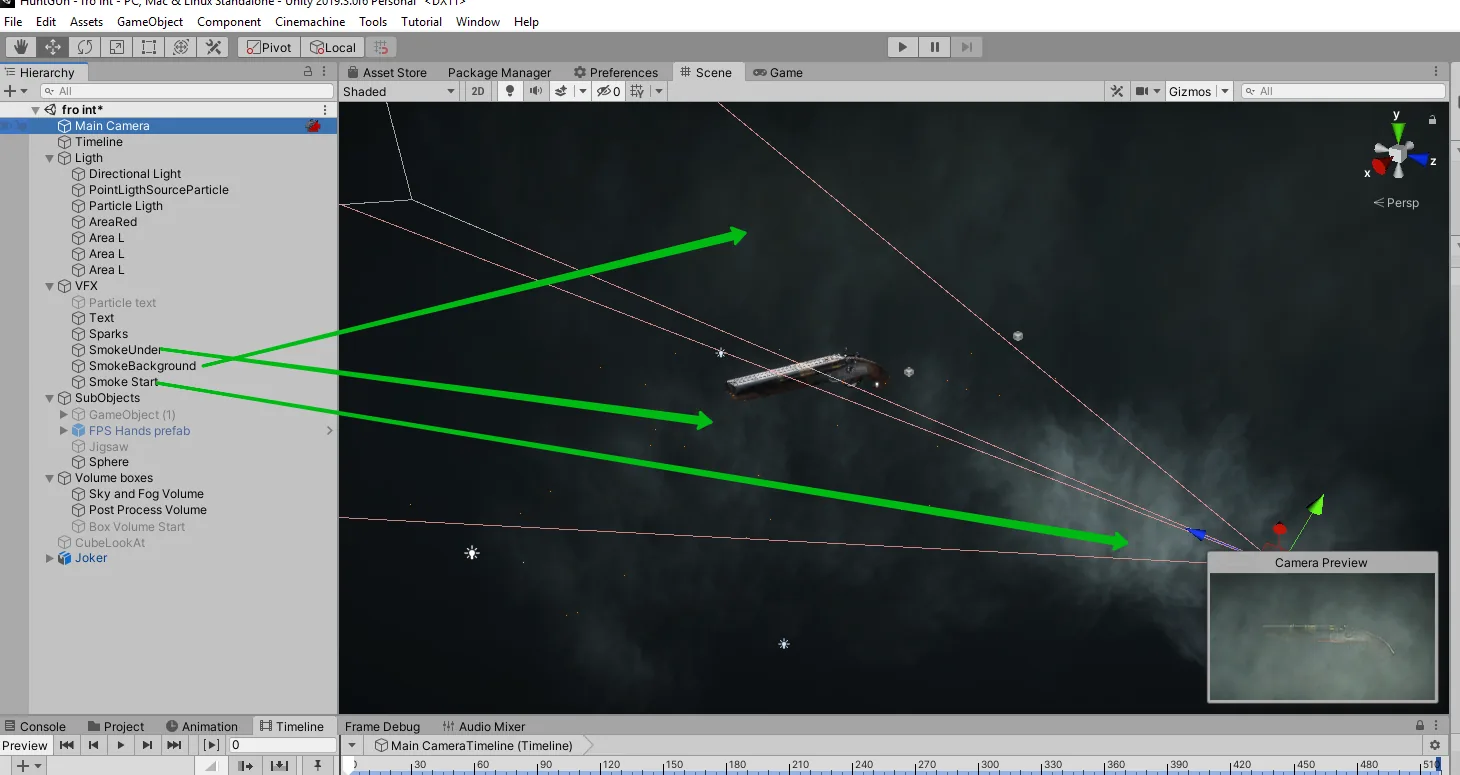The width and height of the screenshot is (1460, 775).
Task: Open the Gizmos dropdown
Action: point(1199,91)
